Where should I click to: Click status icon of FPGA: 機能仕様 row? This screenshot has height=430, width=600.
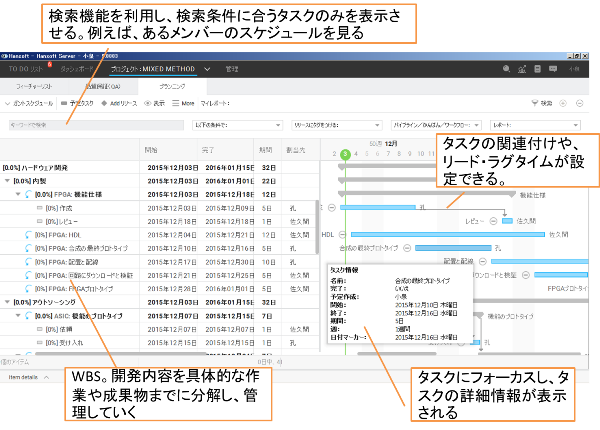coord(28,194)
